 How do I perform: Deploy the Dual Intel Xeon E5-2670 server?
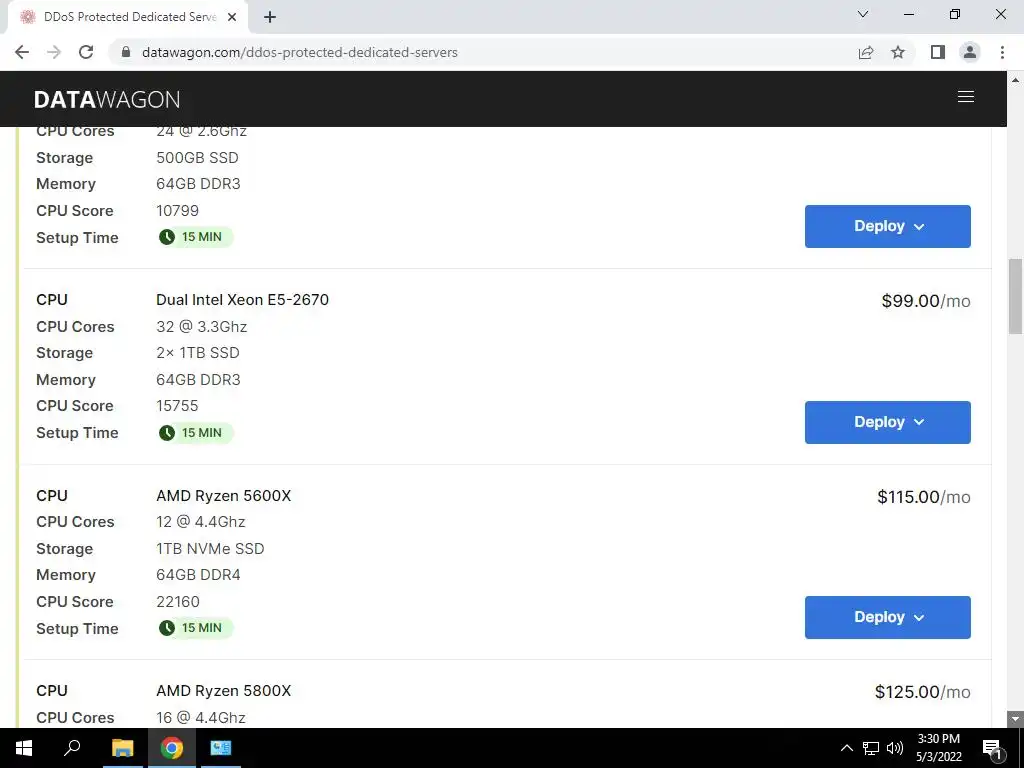[888, 422]
